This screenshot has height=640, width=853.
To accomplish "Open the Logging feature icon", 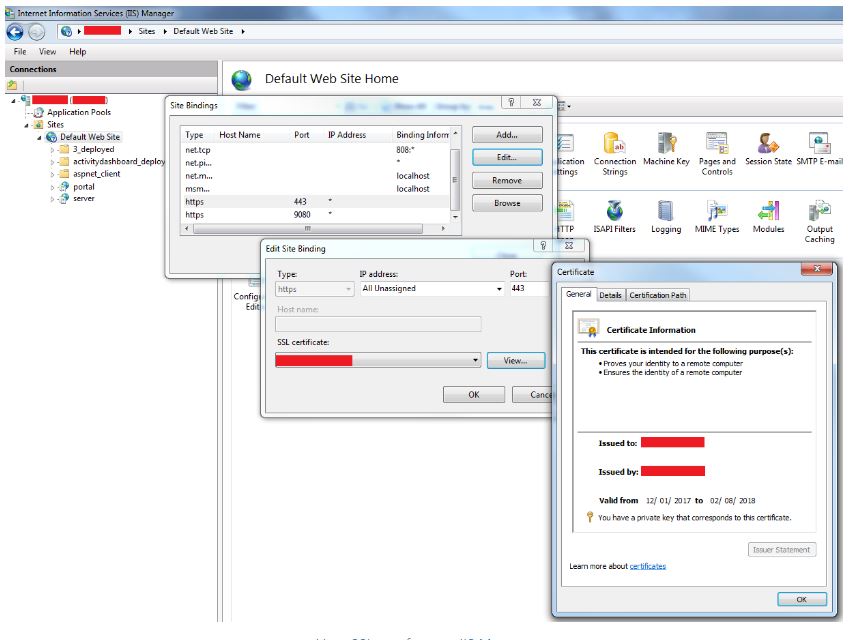I will 666,215.
